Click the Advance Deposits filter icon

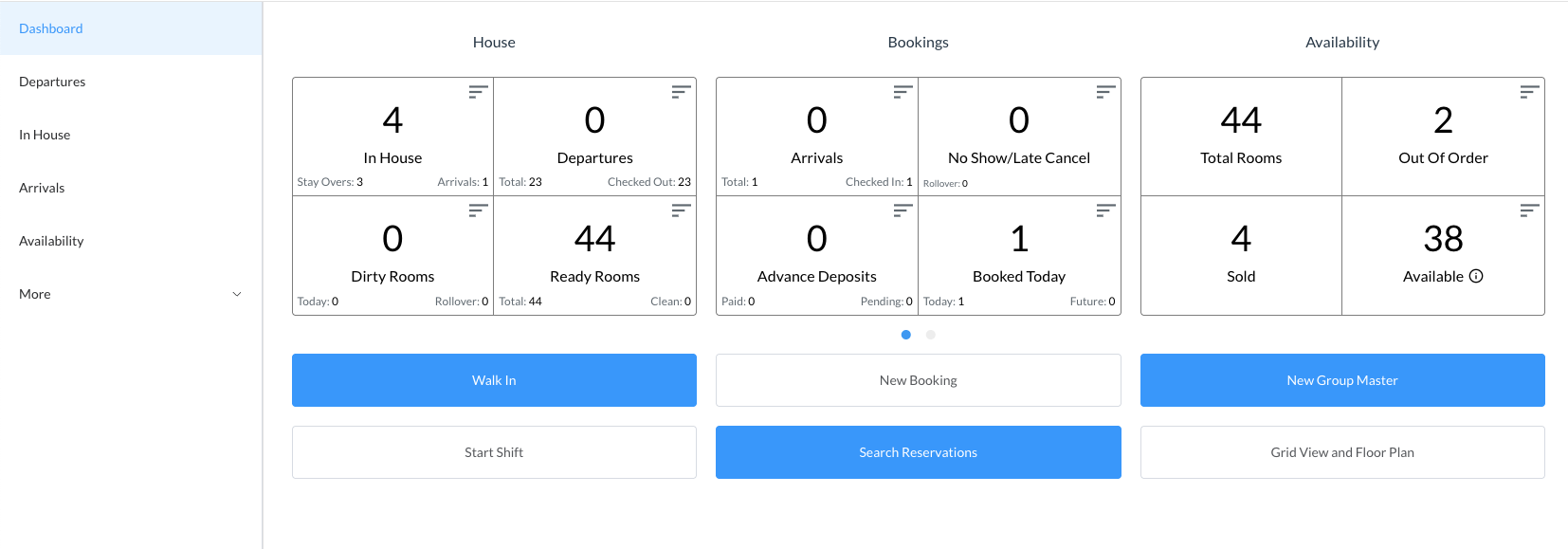(x=903, y=210)
